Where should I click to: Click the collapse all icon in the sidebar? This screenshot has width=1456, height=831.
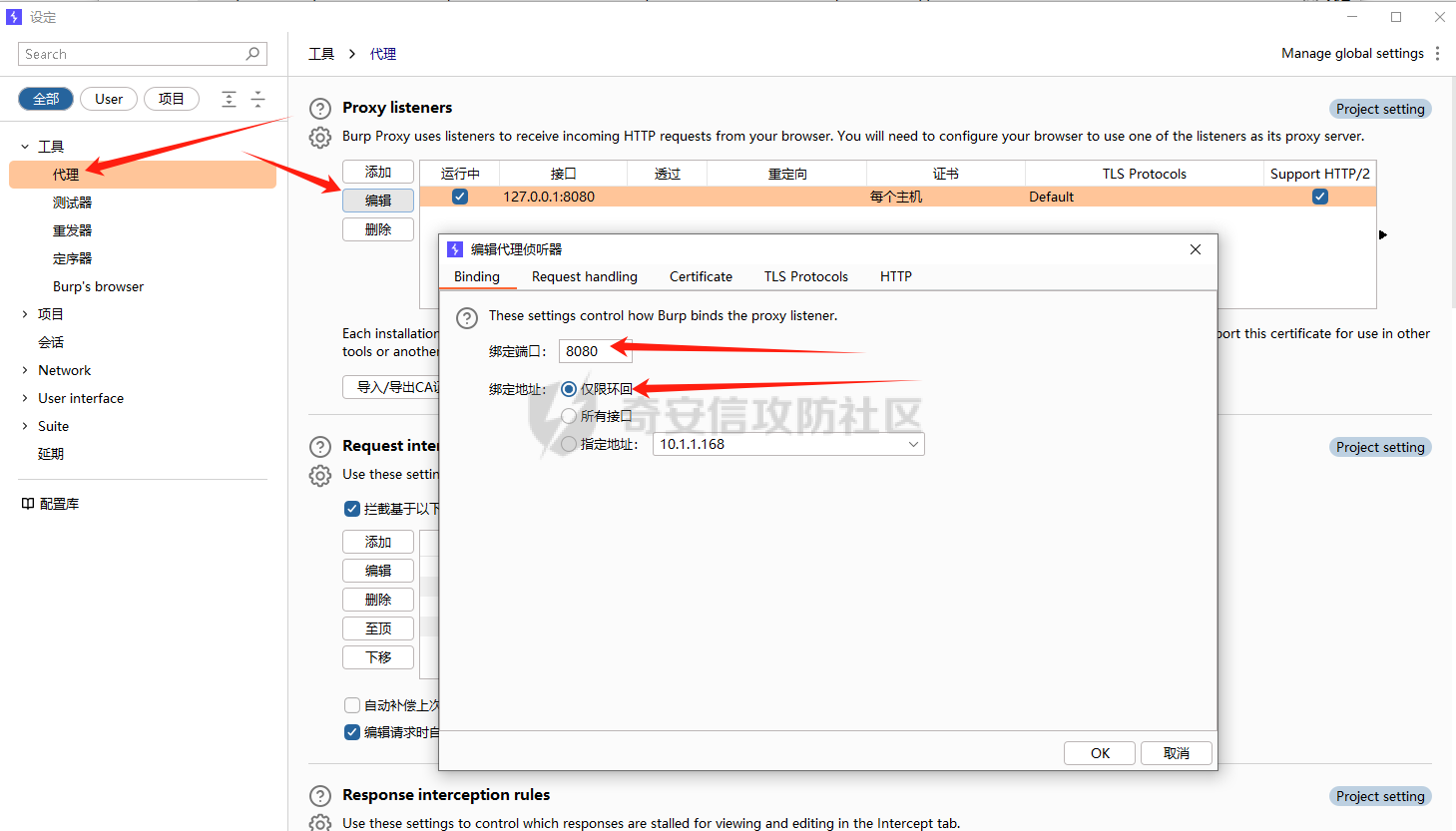click(x=257, y=99)
